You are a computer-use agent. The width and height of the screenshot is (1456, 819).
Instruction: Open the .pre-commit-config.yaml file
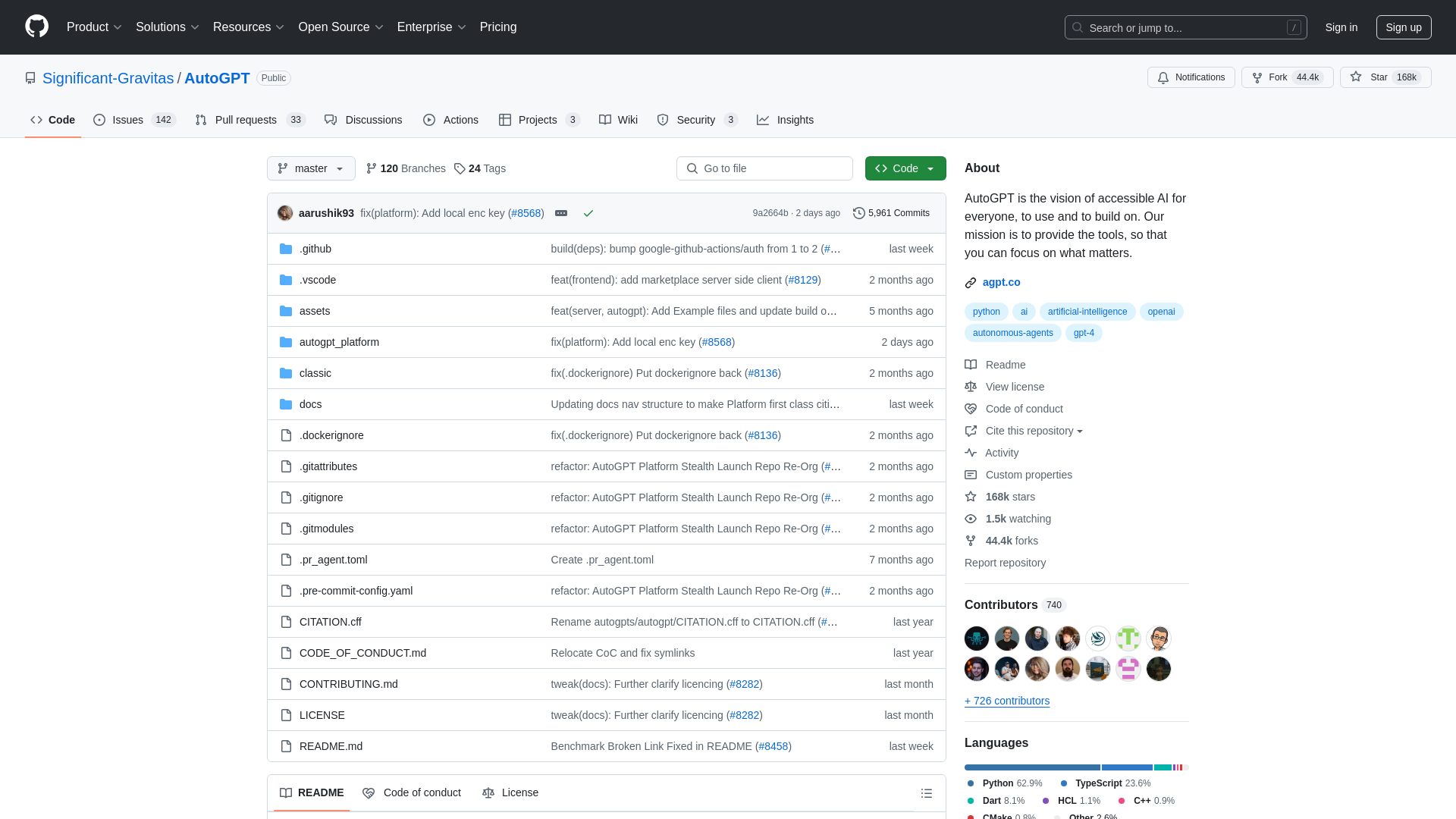pos(356,591)
